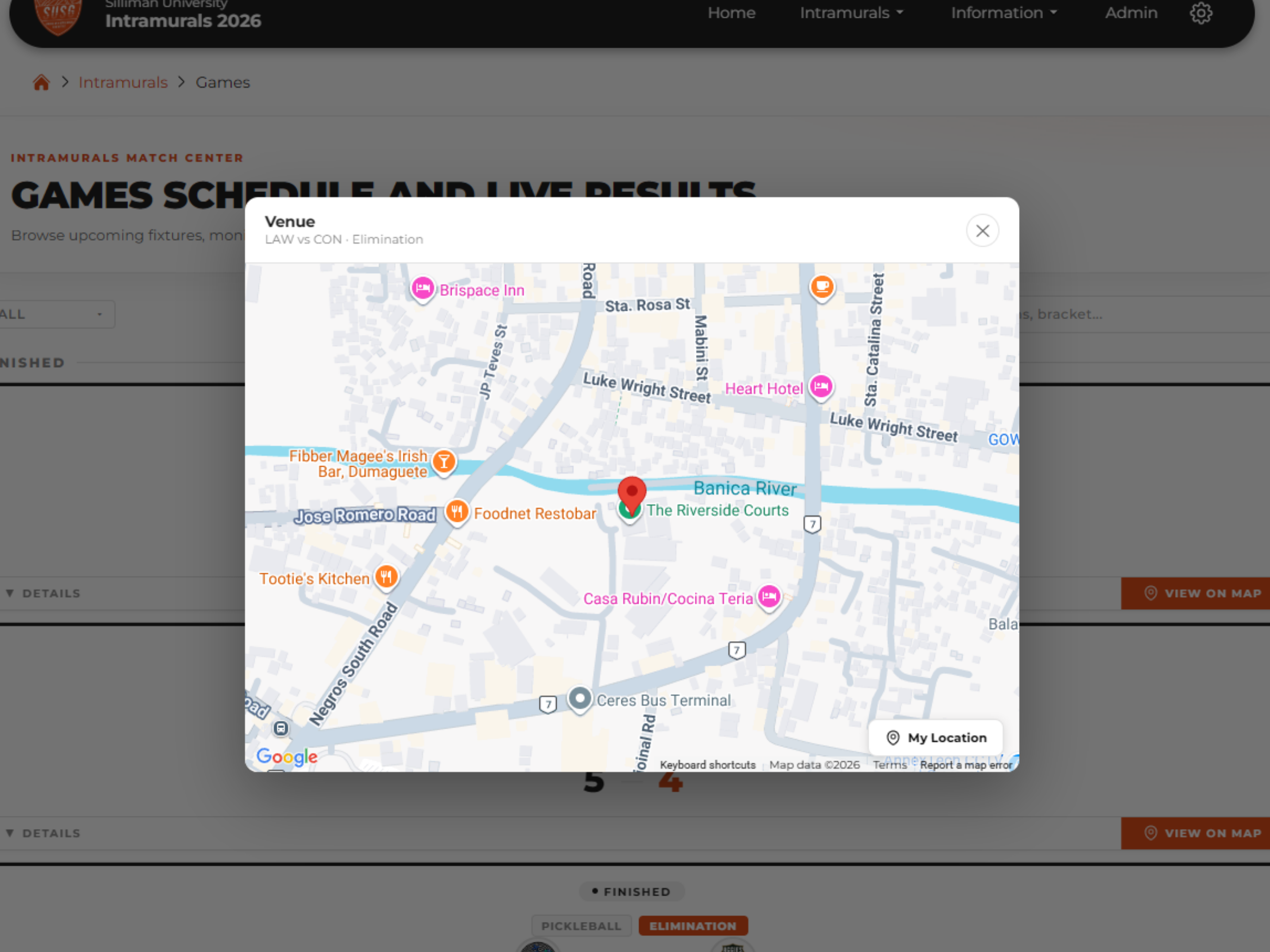This screenshot has width=1270, height=952.
Task: Select the Foodnet Restobar restaurant marker
Action: 457,511
